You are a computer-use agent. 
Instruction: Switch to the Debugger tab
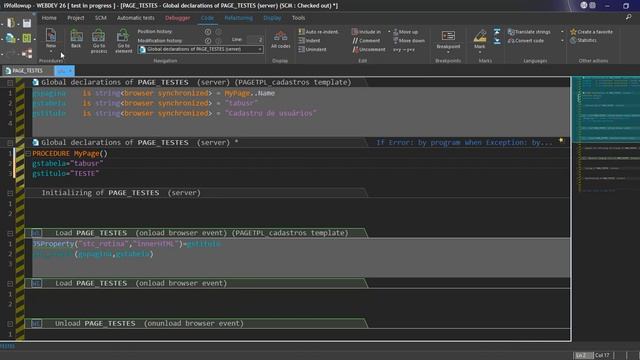click(178, 18)
